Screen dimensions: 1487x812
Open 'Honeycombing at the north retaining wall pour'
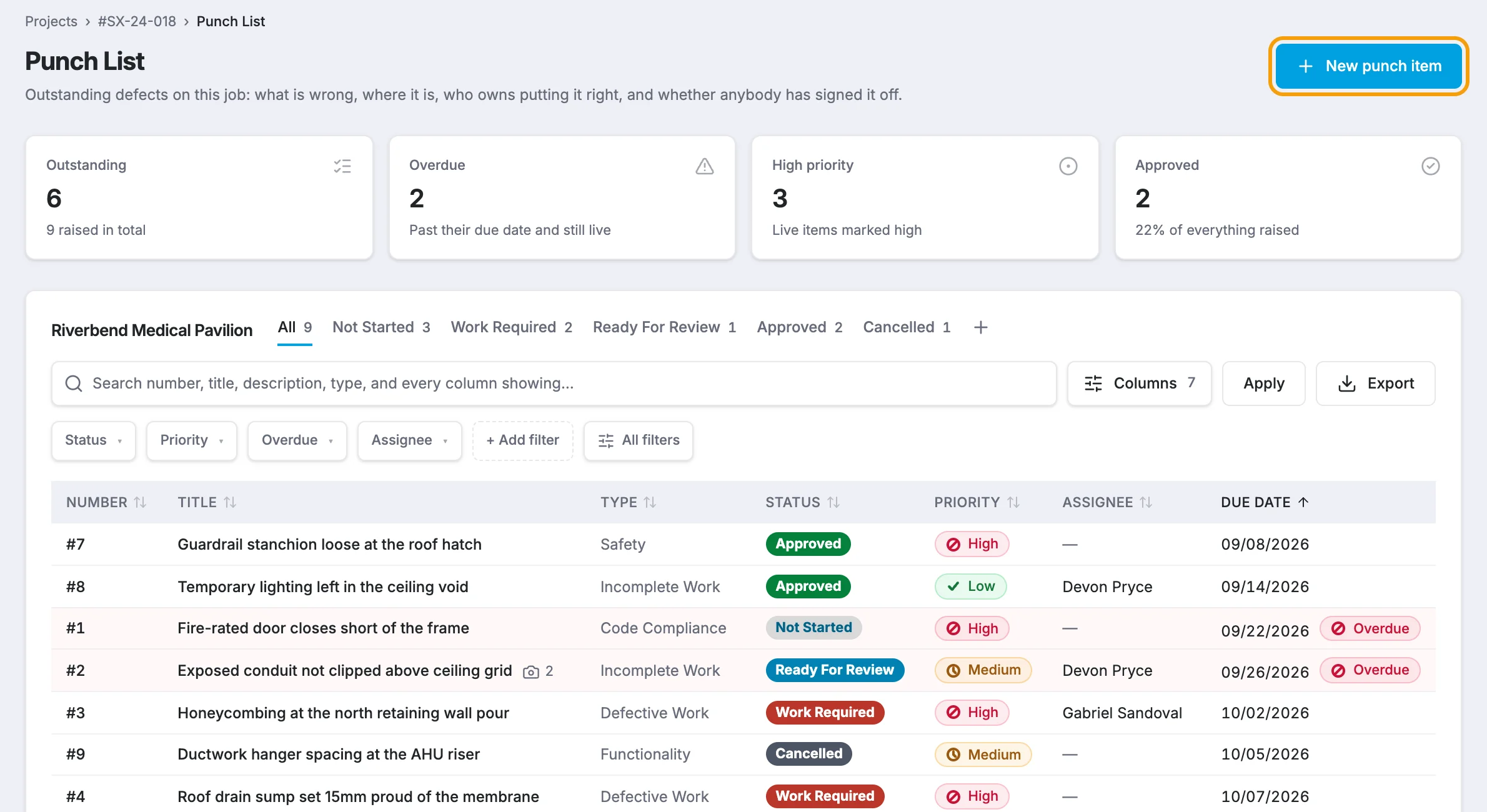pyautogui.click(x=344, y=713)
